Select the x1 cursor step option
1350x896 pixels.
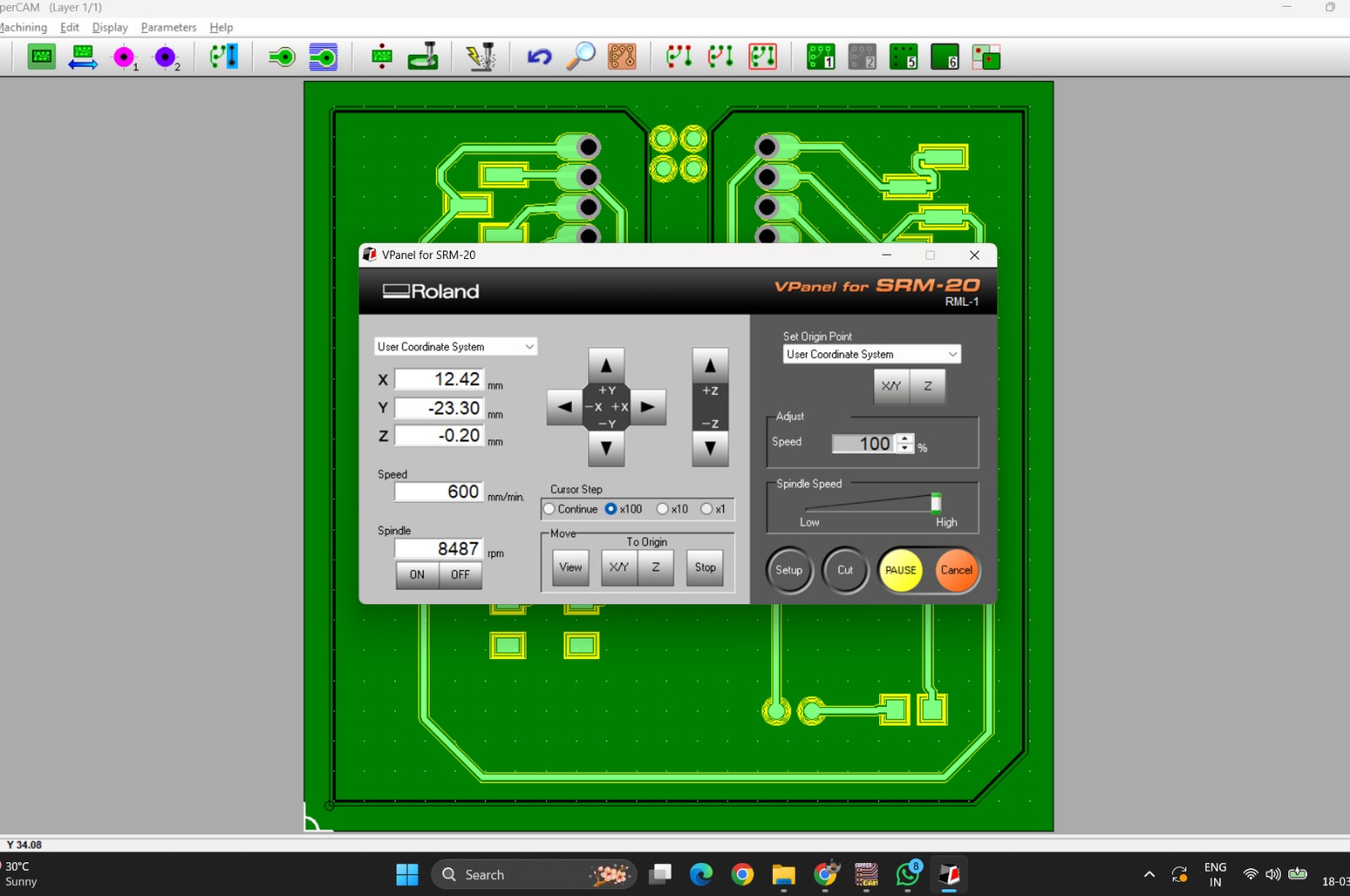(713, 509)
